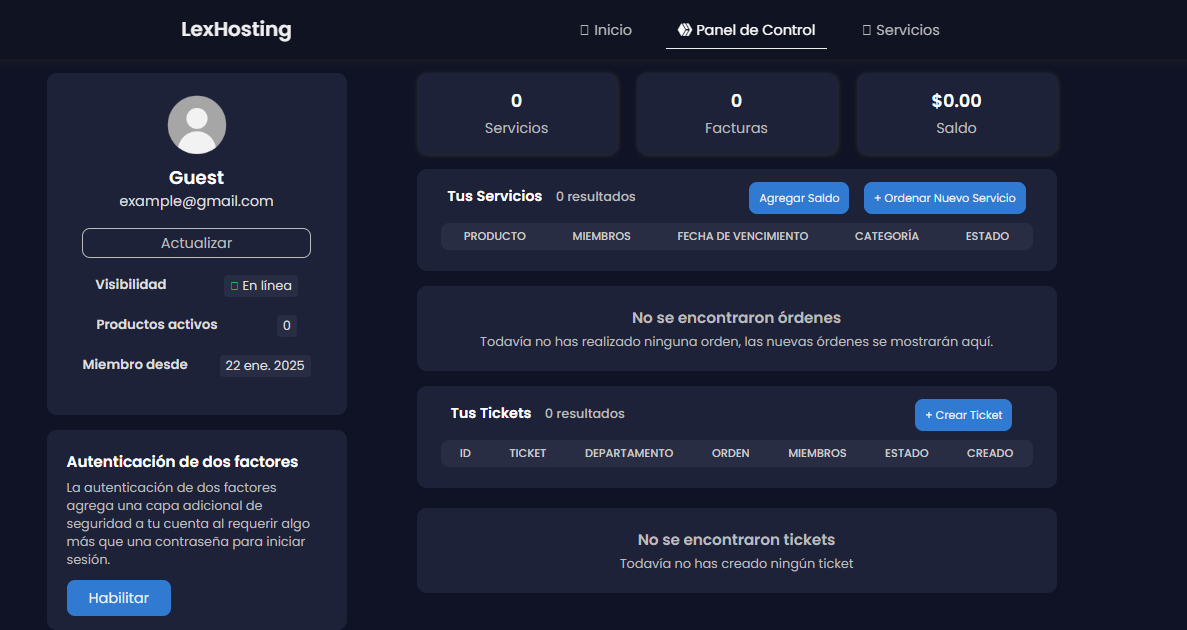Click the Agregar Saldo button
1187x630 pixels.
[799, 198]
